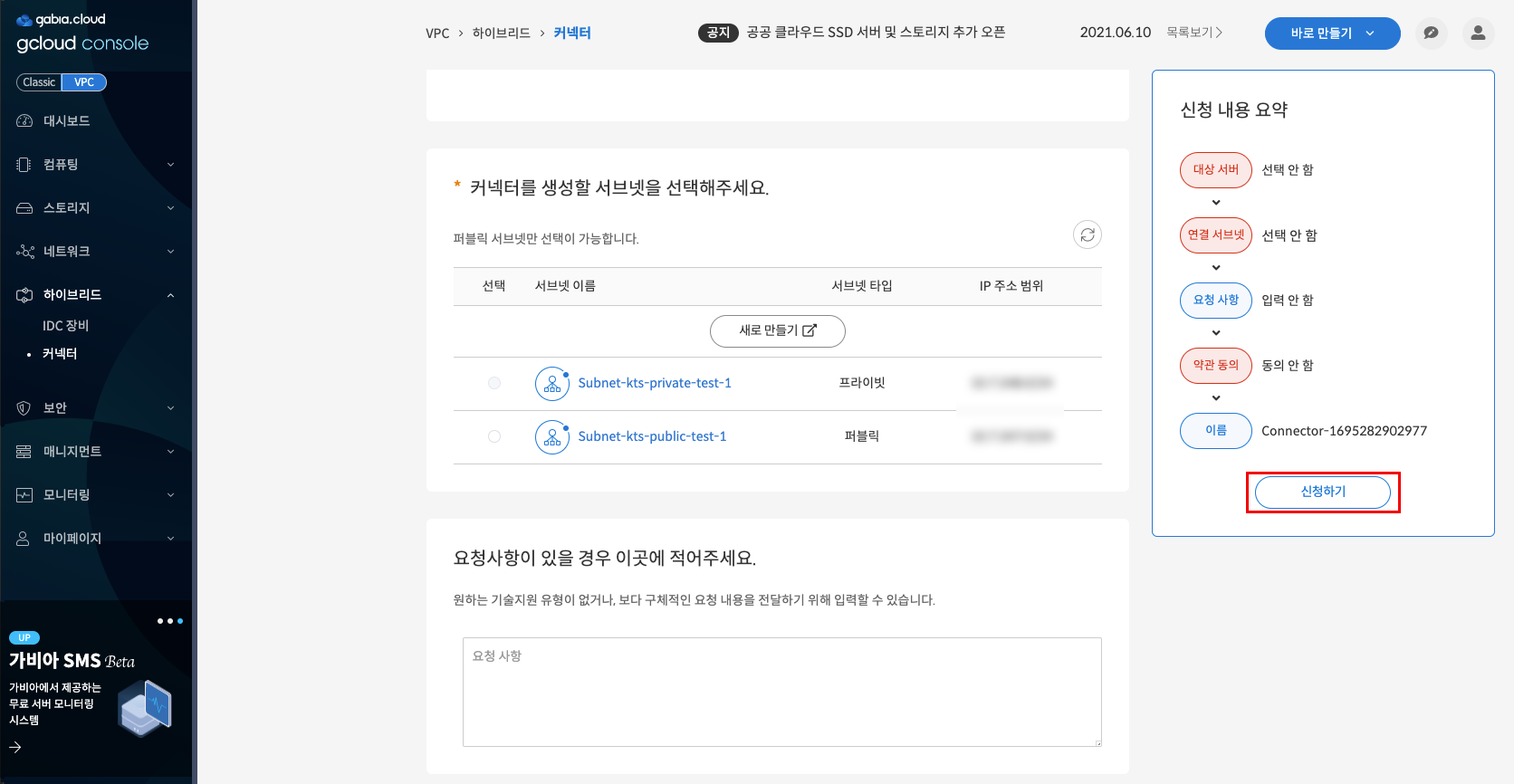Click the Subnet-kts-public-test-1 subnet icon
The image size is (1514, 784).
point(551,437)
